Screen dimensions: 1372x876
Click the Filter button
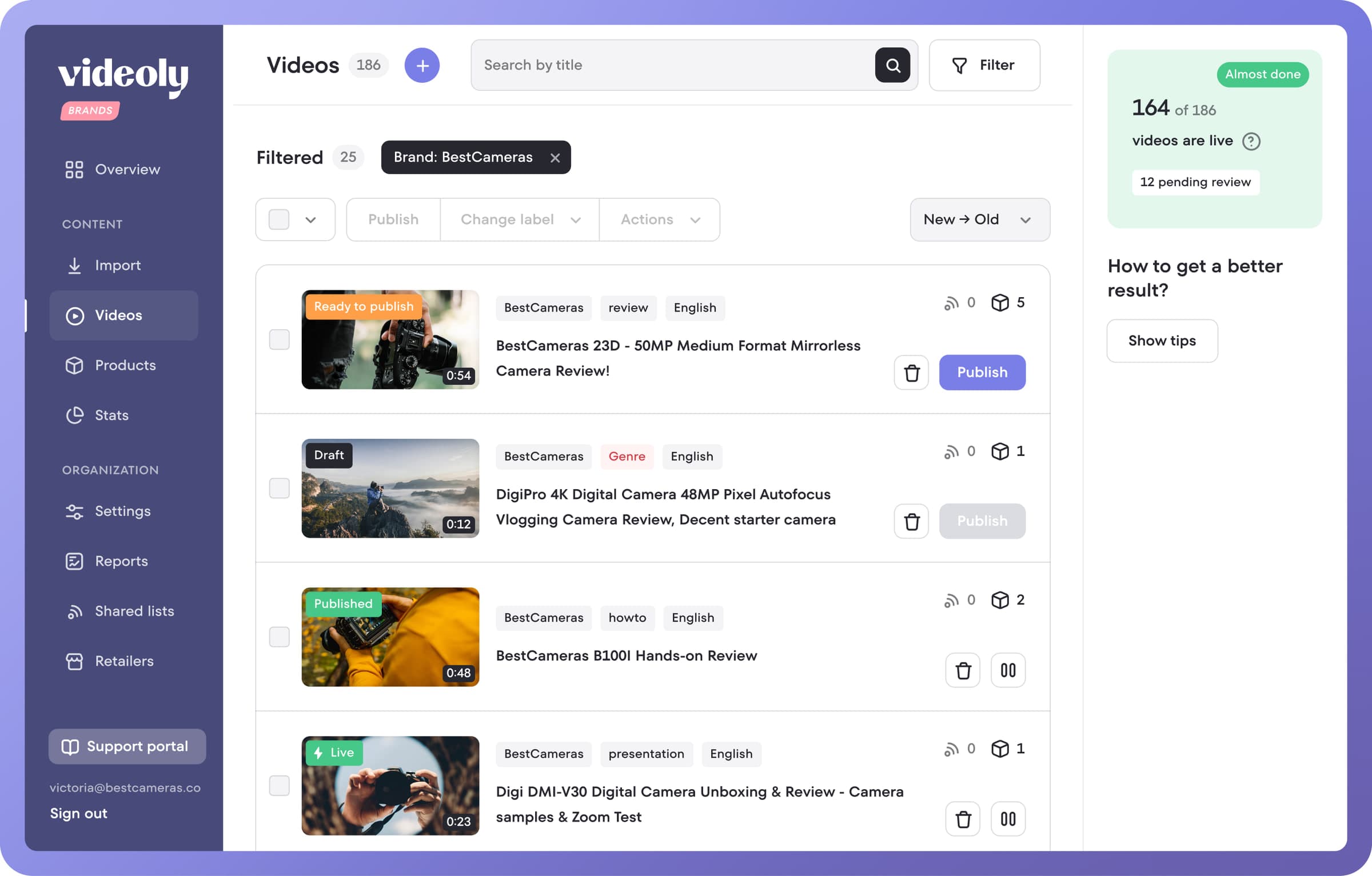[984, 65]
